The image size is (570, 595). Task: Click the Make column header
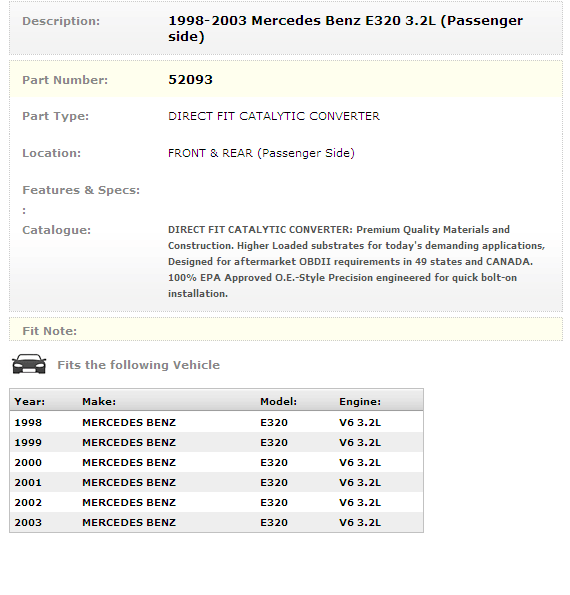pos(99,401)
